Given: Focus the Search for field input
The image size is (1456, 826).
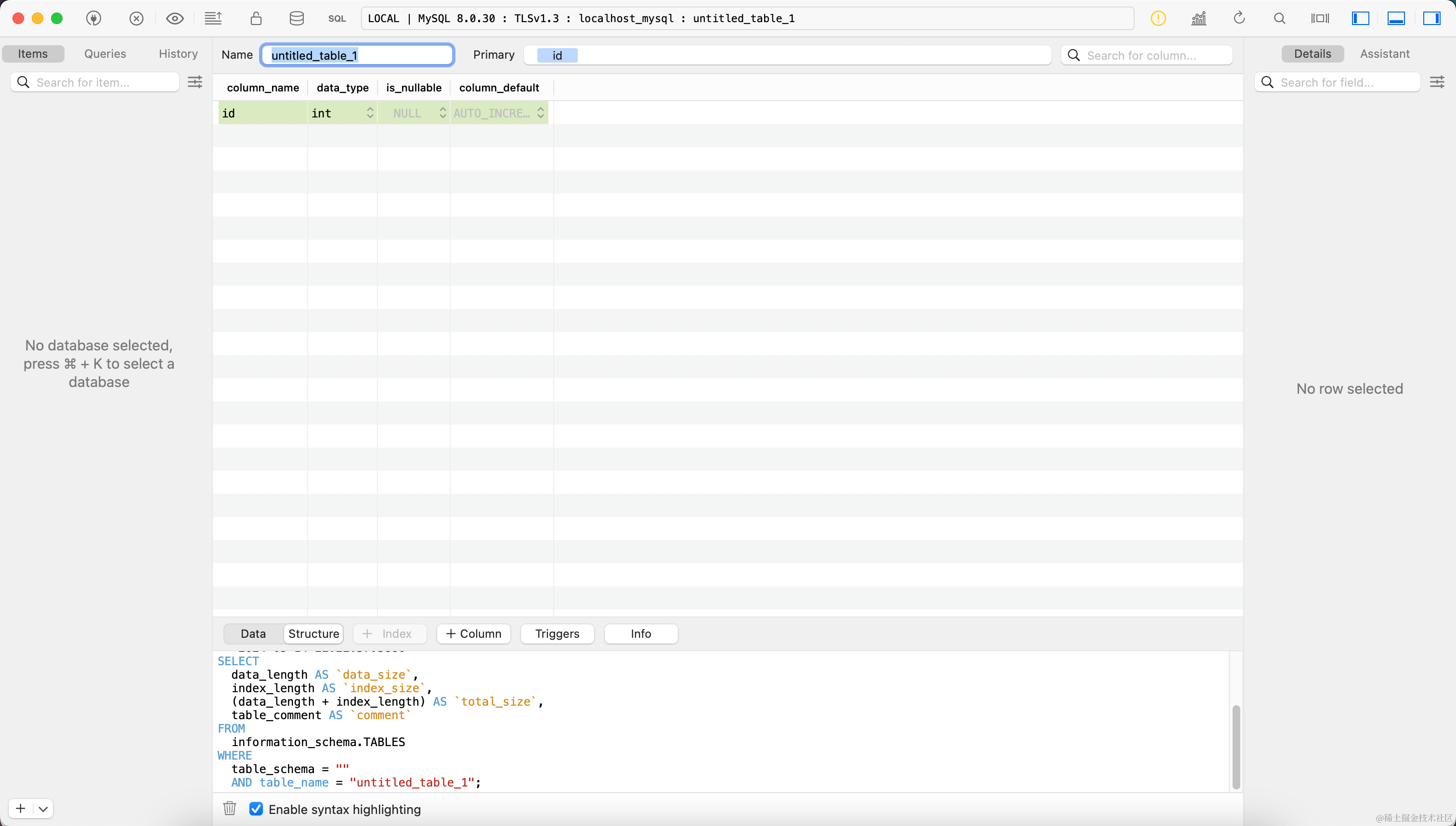Looking at the screenshot, I should (x=1338, y=82).
